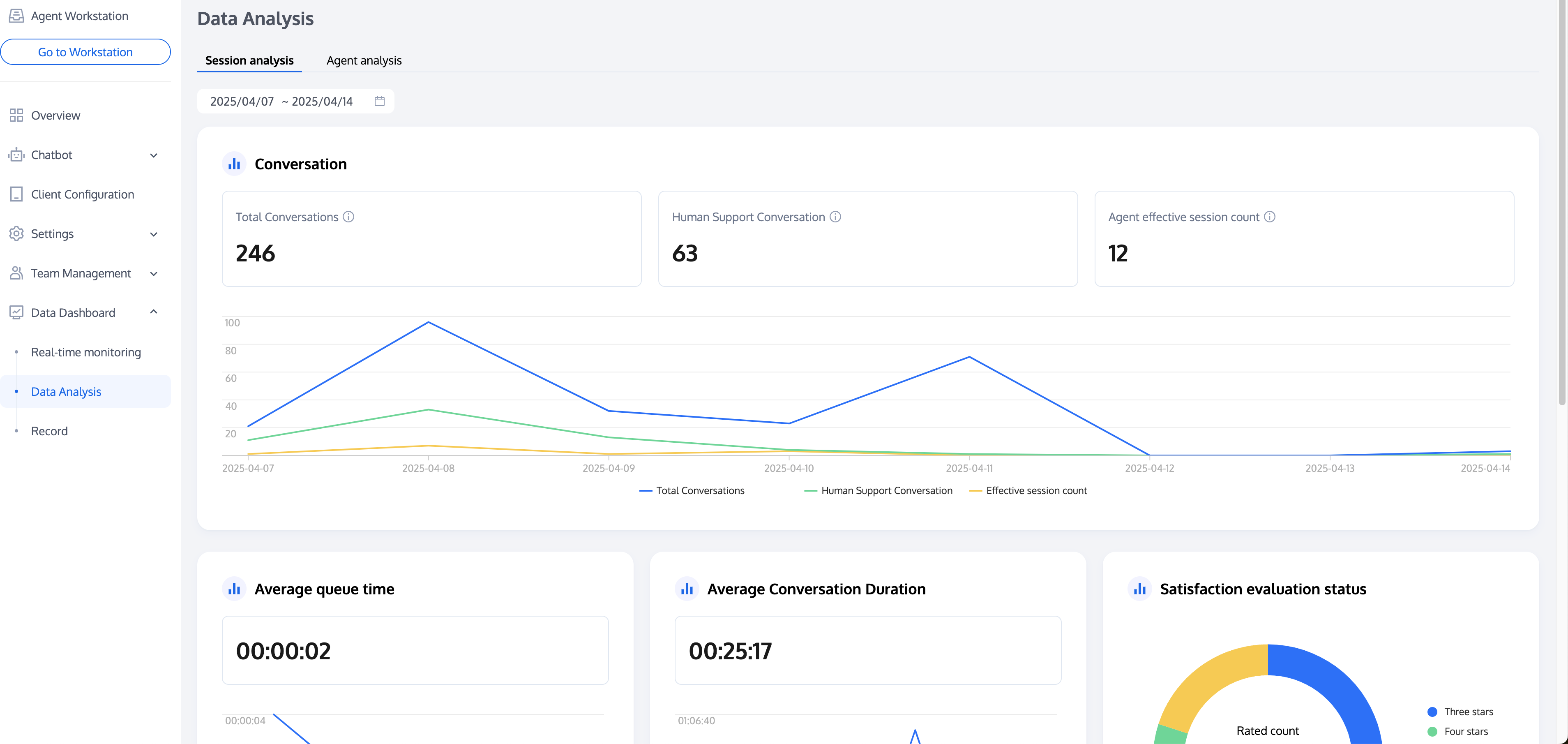
Task: Switch to the Agent analysis tab
Action: (364, 60)
